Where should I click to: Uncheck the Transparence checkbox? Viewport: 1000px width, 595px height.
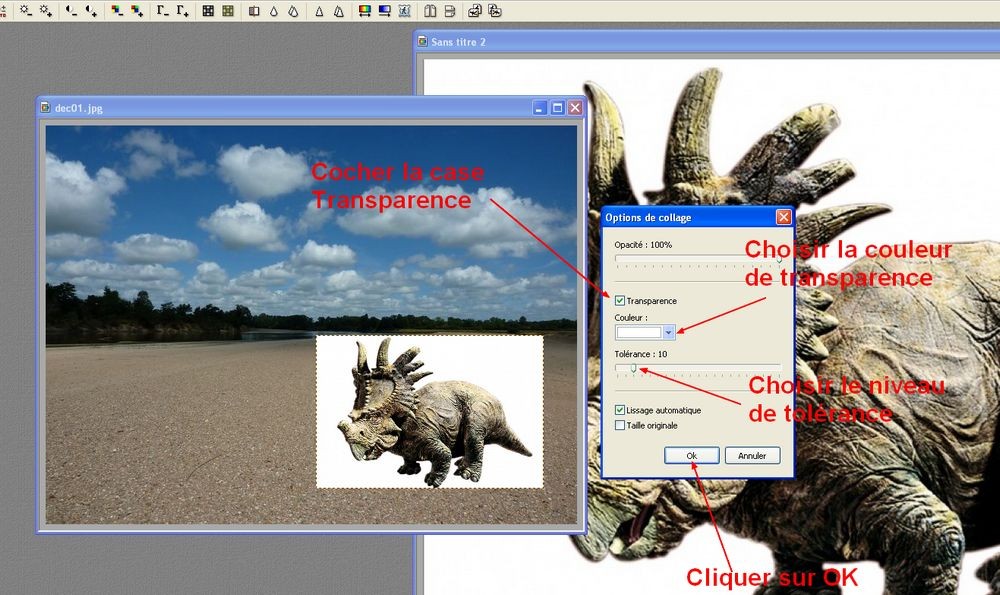coord(620,300)
